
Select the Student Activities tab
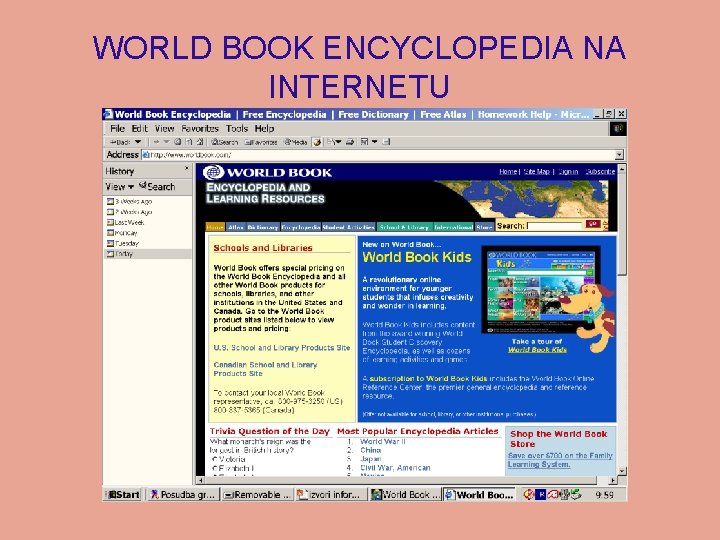[348, 227]
